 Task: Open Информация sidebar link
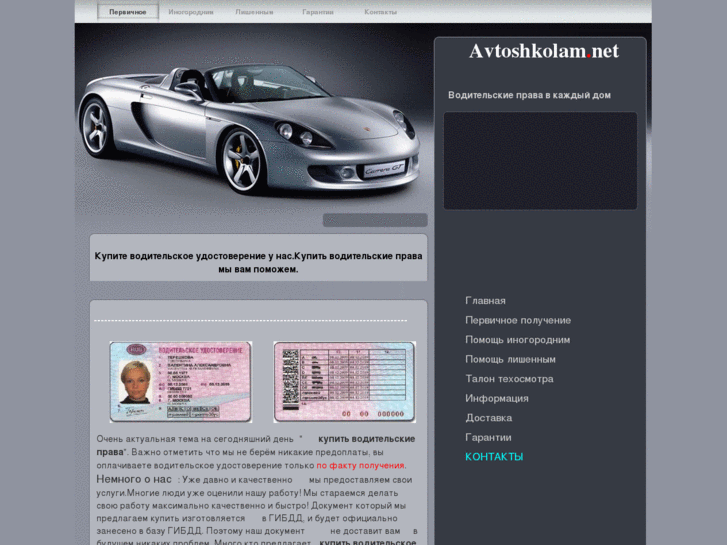(497, 398)
